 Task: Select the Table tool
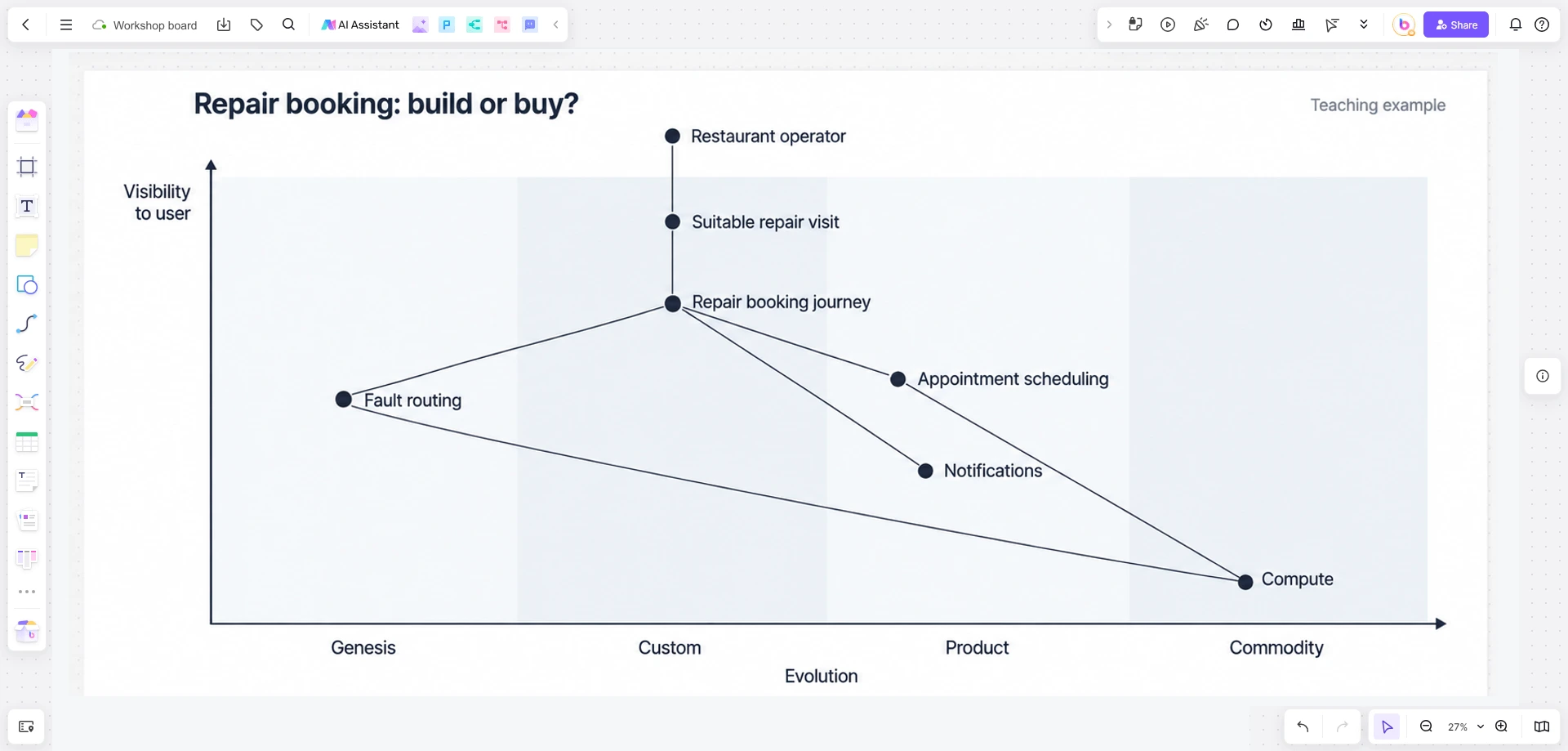pos(27,442)
